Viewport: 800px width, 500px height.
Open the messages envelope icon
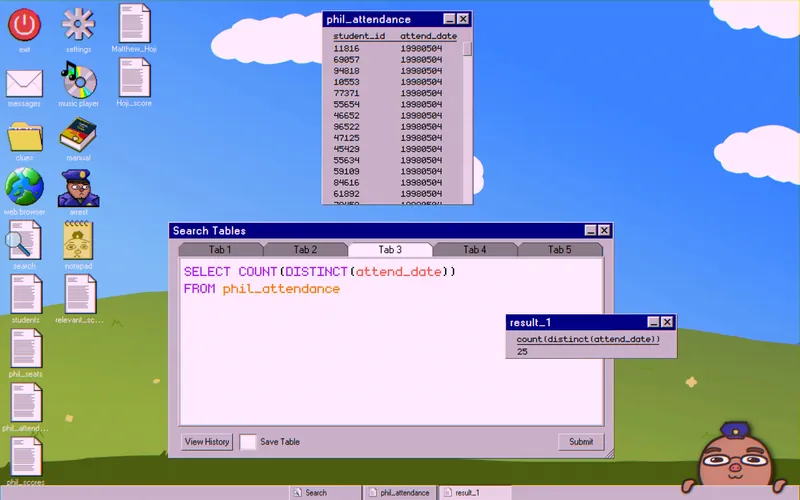[24, 83]
